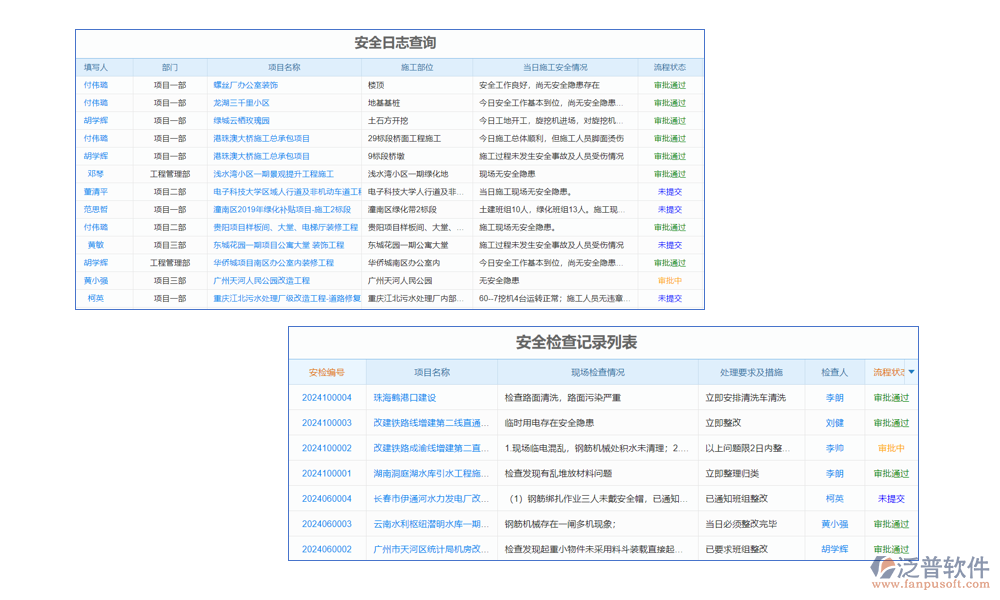Open the 流程状态 filter dropdown arrow
This screenshot has height=600, width=1000.
click(912, 371)
